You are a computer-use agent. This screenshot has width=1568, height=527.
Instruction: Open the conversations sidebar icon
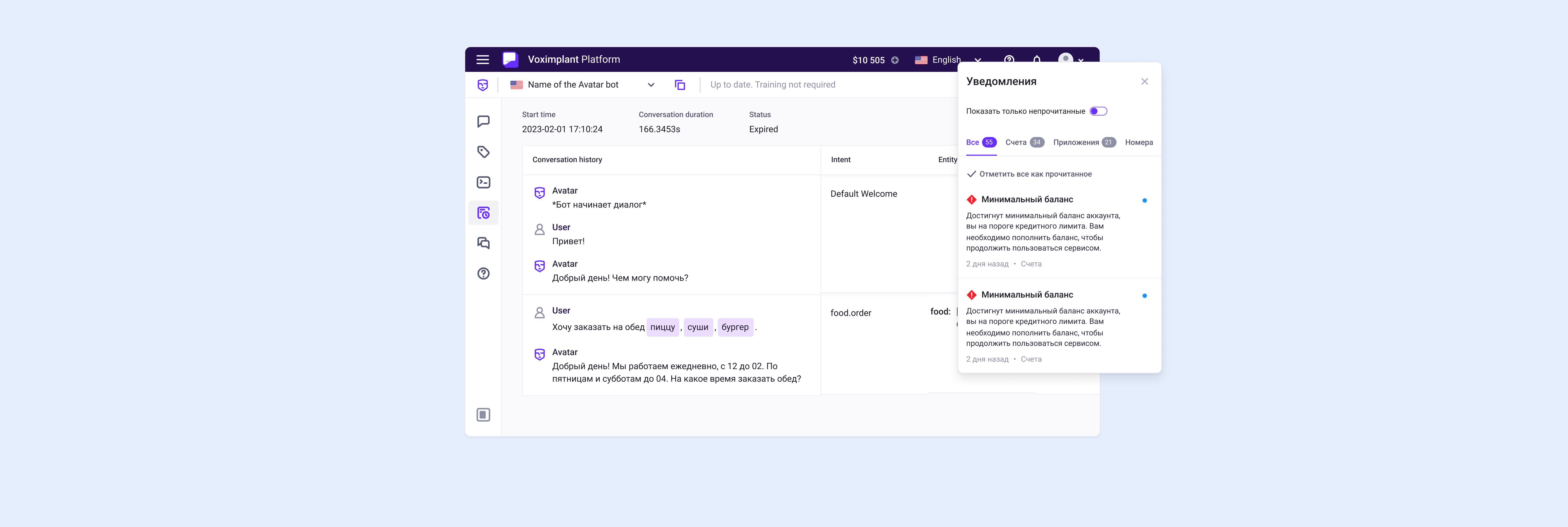pos(483,243)
